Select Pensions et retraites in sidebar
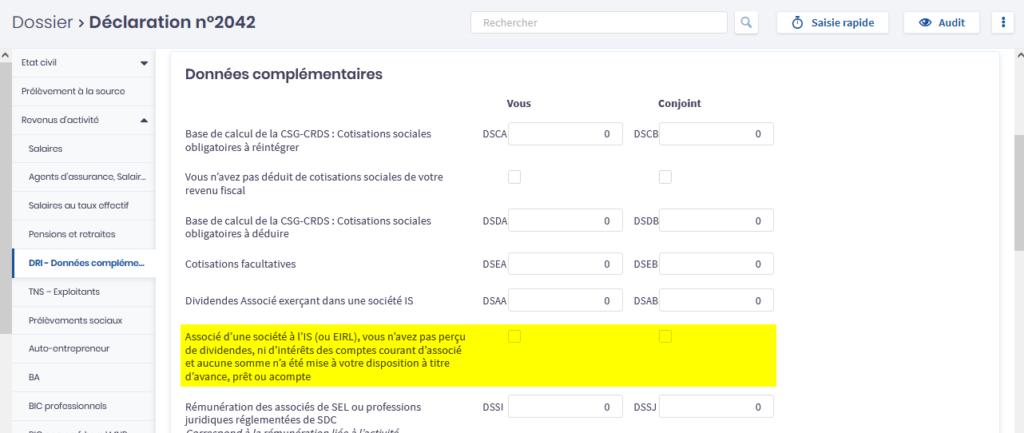Image resolution: width=1024 pixels, height=433 pixels. (72, 234)
